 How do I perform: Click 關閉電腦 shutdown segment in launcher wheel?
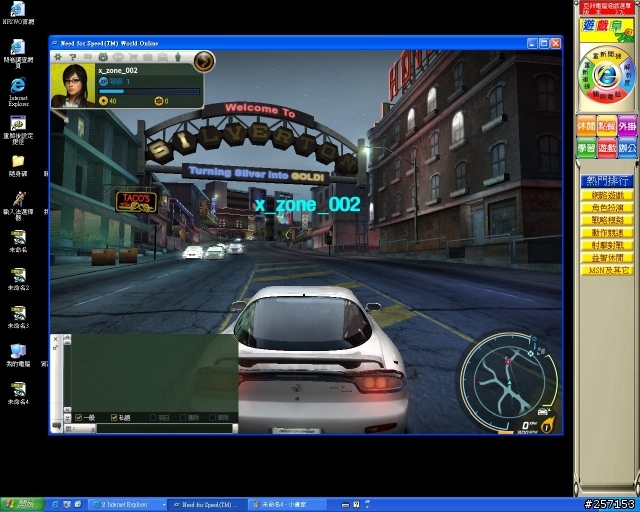607,96
